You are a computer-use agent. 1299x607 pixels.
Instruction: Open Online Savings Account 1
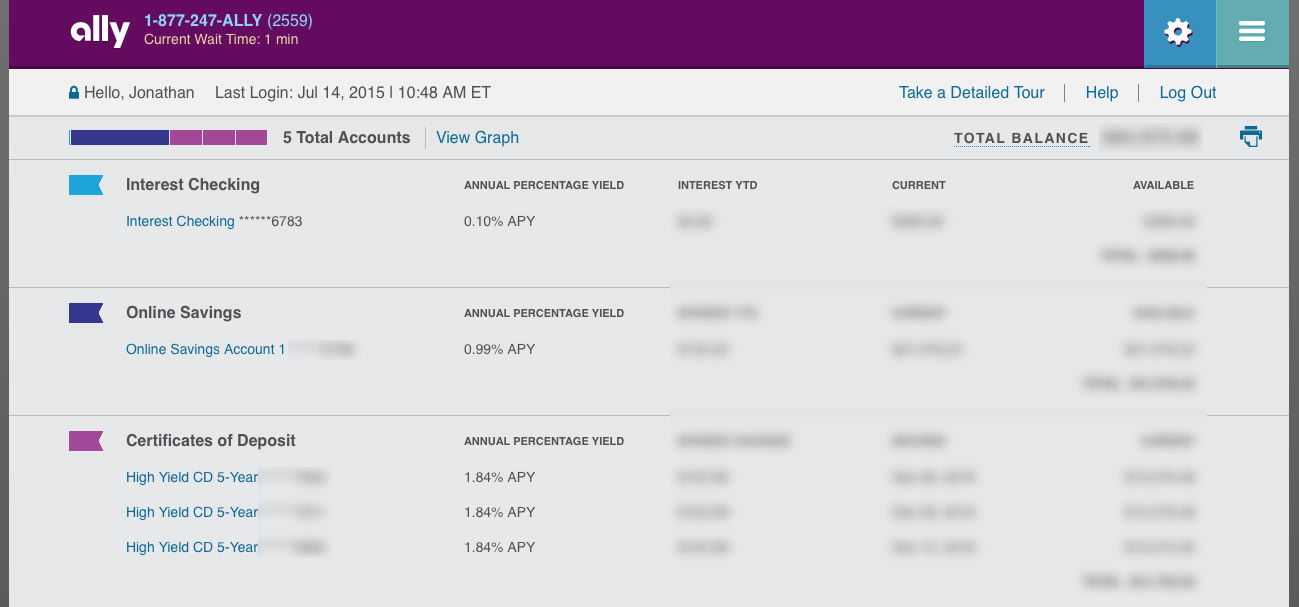pyautogui.click(x=205, y=349)
